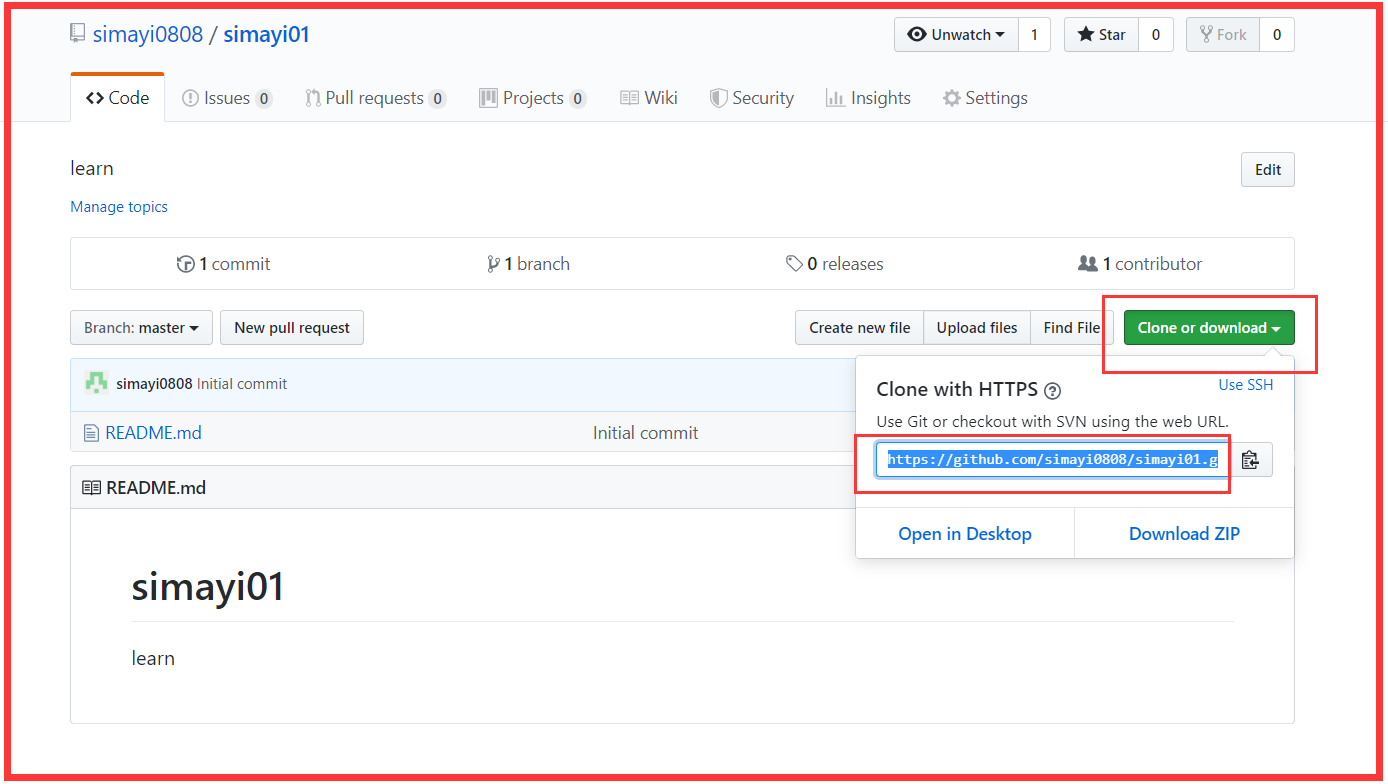Click New pull request button

(x=292, y=328)
